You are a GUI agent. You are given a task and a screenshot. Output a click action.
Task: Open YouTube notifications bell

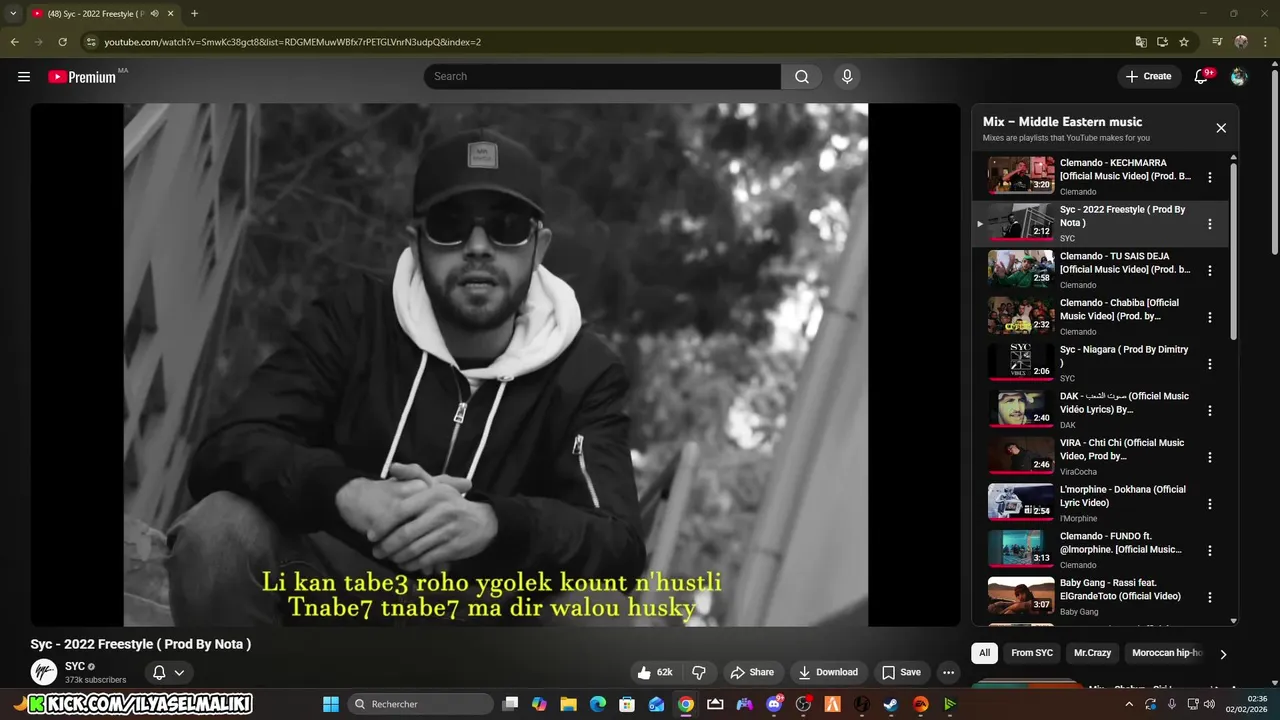(x=1202, y=77)
